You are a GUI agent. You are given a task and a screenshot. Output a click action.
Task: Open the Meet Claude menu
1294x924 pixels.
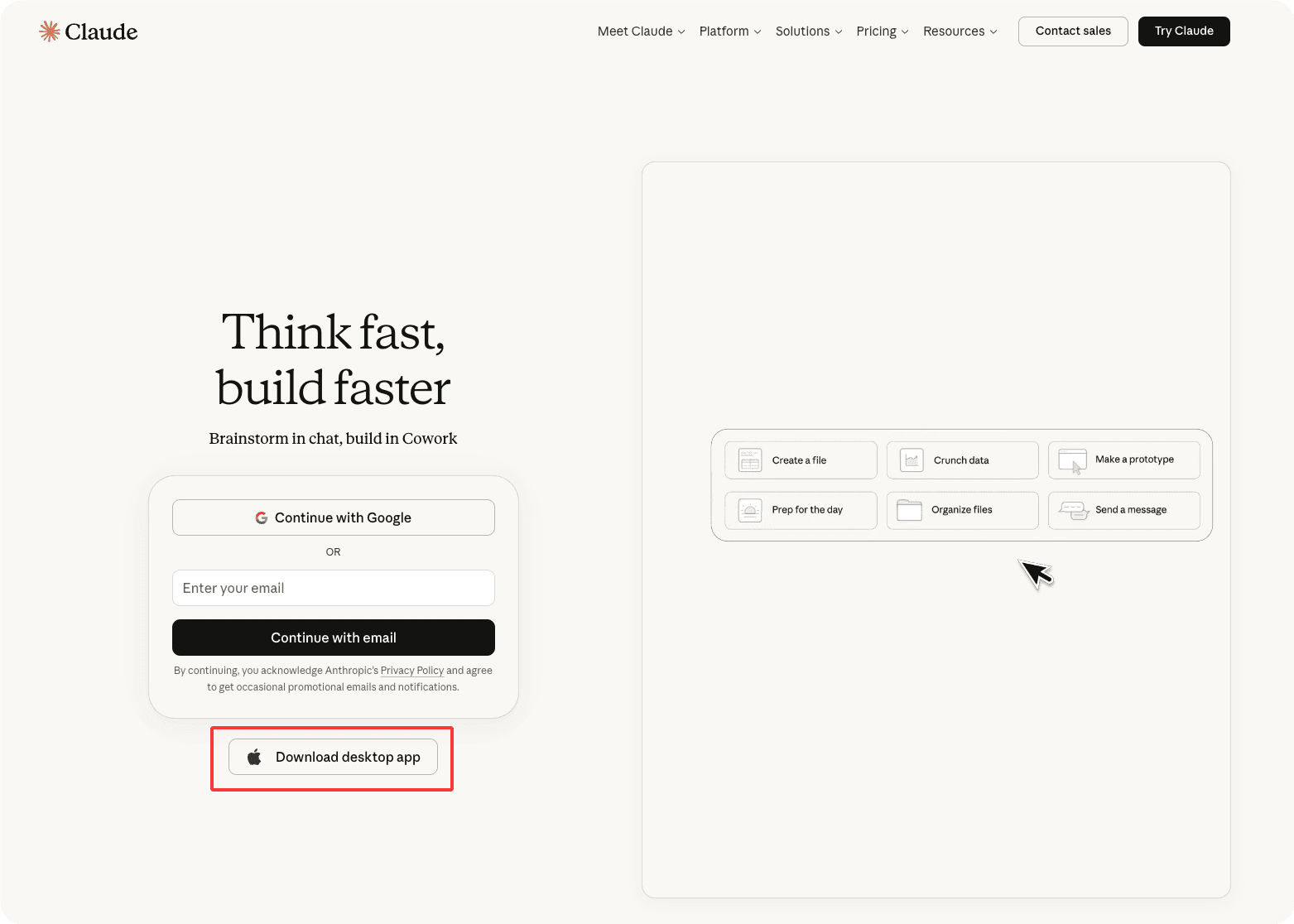[642, 31]
